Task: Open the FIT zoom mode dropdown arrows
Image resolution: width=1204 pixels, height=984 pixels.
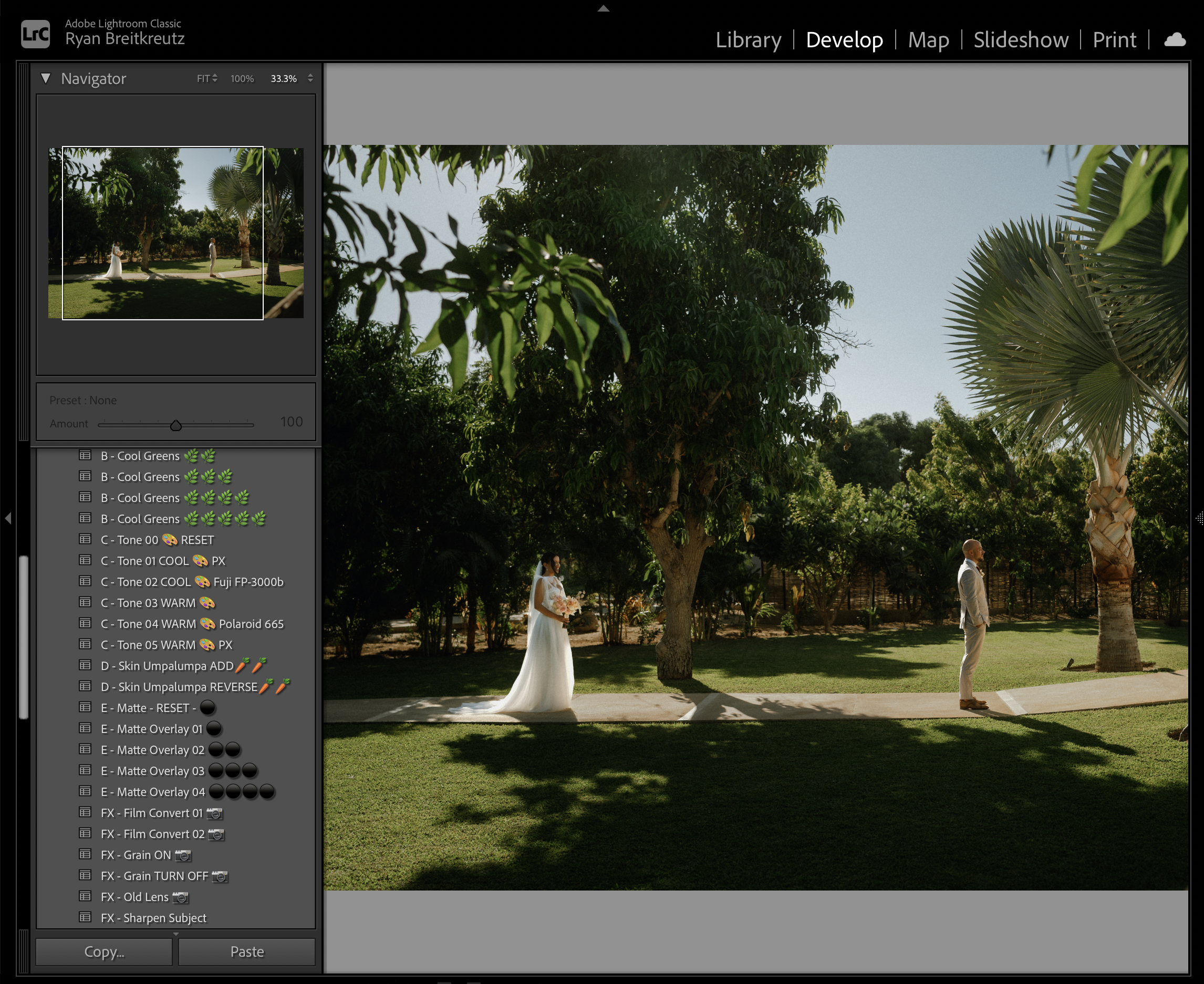Action: [214, 78]
